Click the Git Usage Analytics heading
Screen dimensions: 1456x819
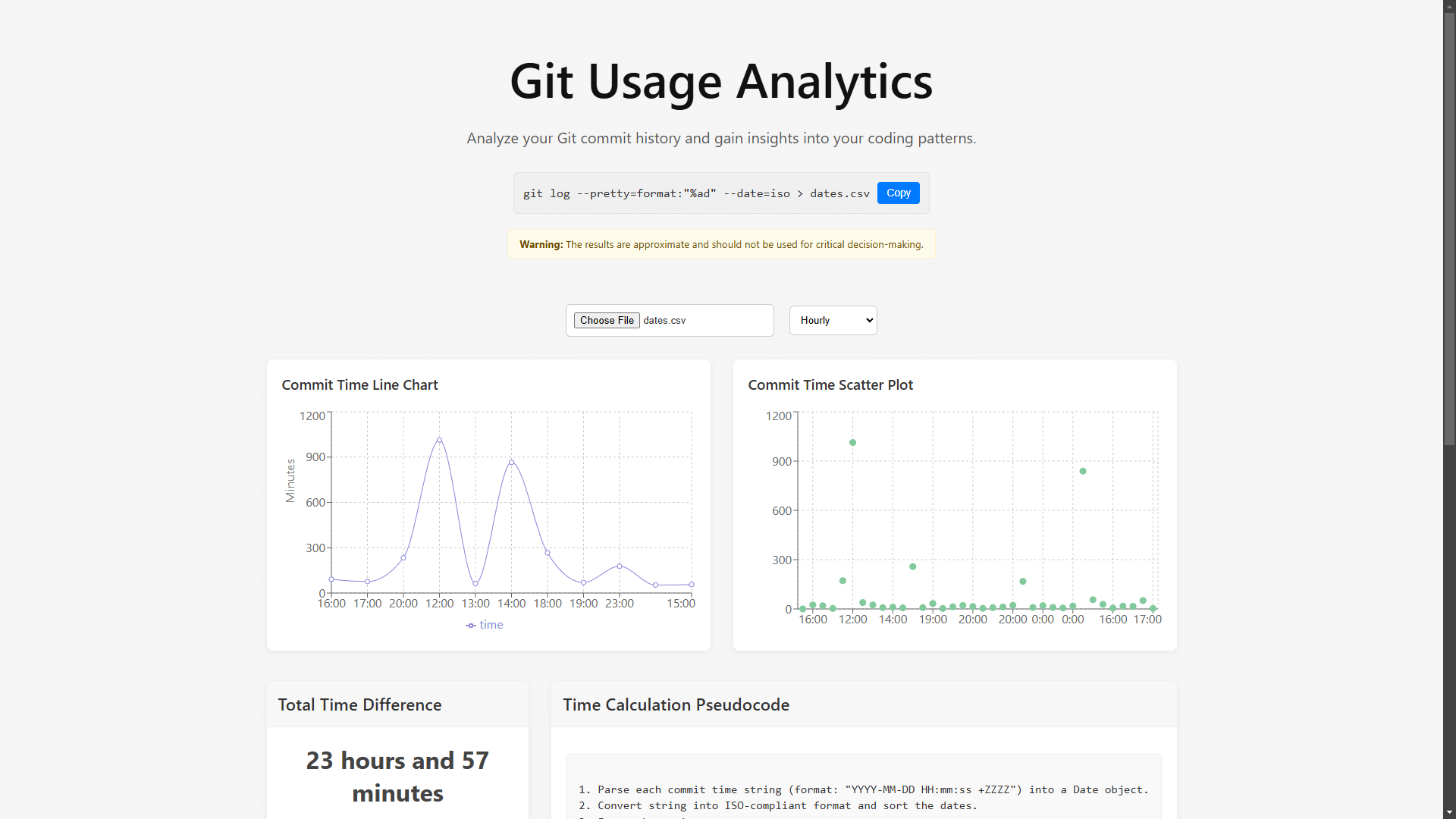(721, 82)
